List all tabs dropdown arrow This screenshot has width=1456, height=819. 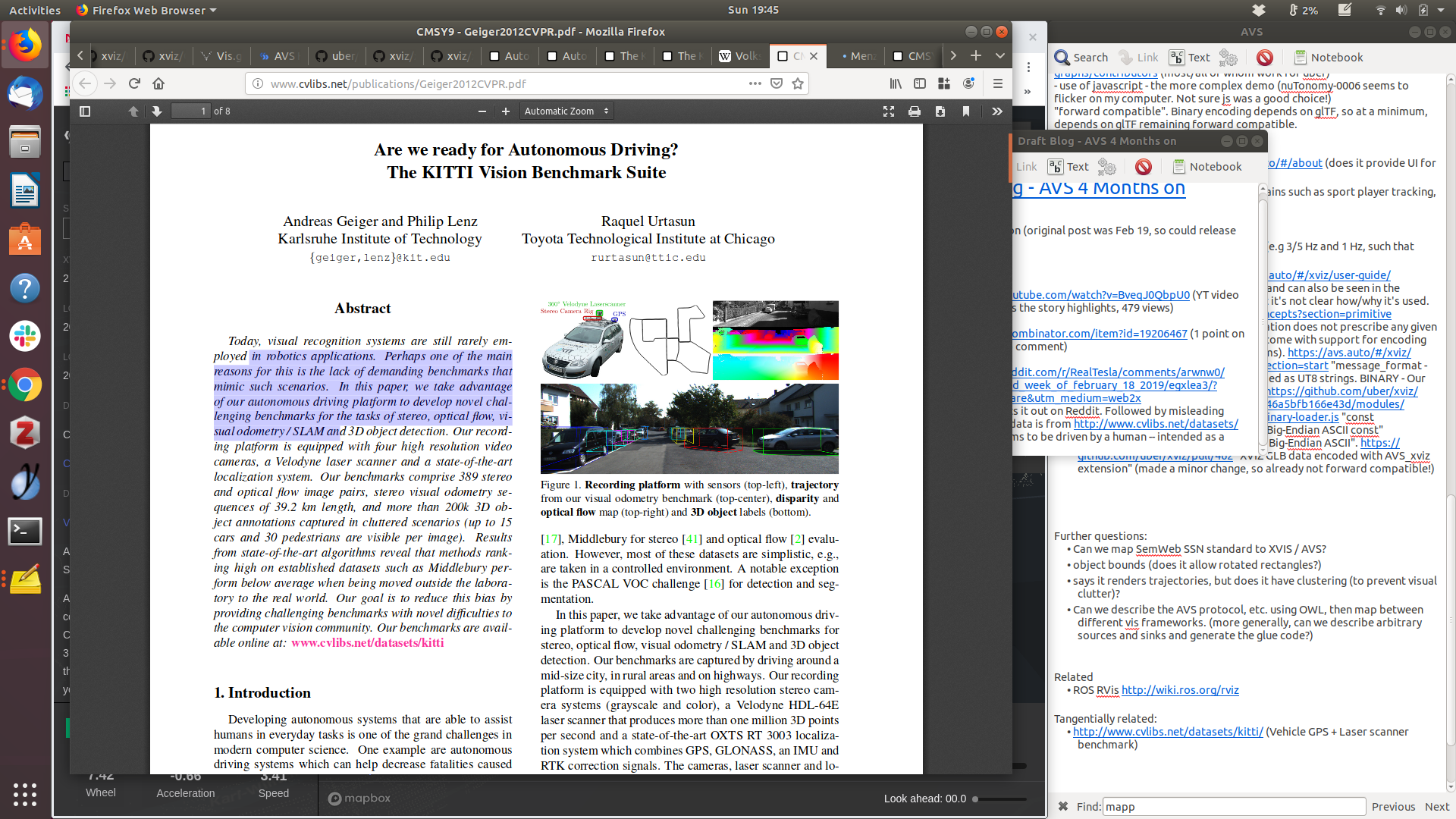coord(1000,55)
